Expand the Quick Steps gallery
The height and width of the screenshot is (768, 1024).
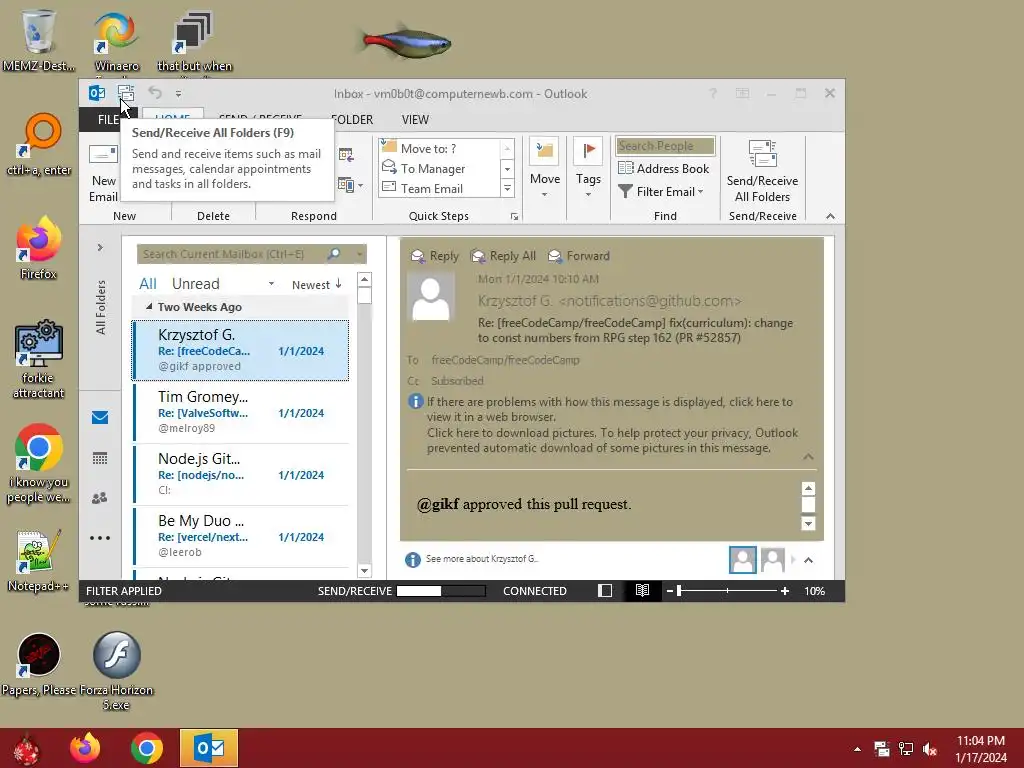(x=507, y=189)
